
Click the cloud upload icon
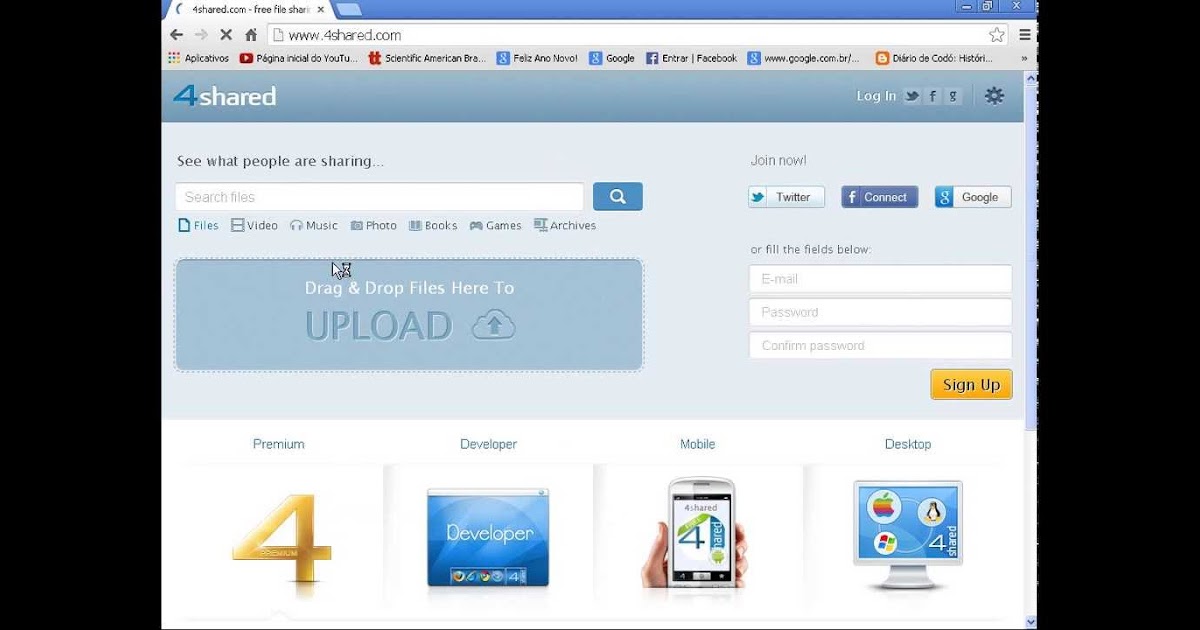click(x=493, y=325)
